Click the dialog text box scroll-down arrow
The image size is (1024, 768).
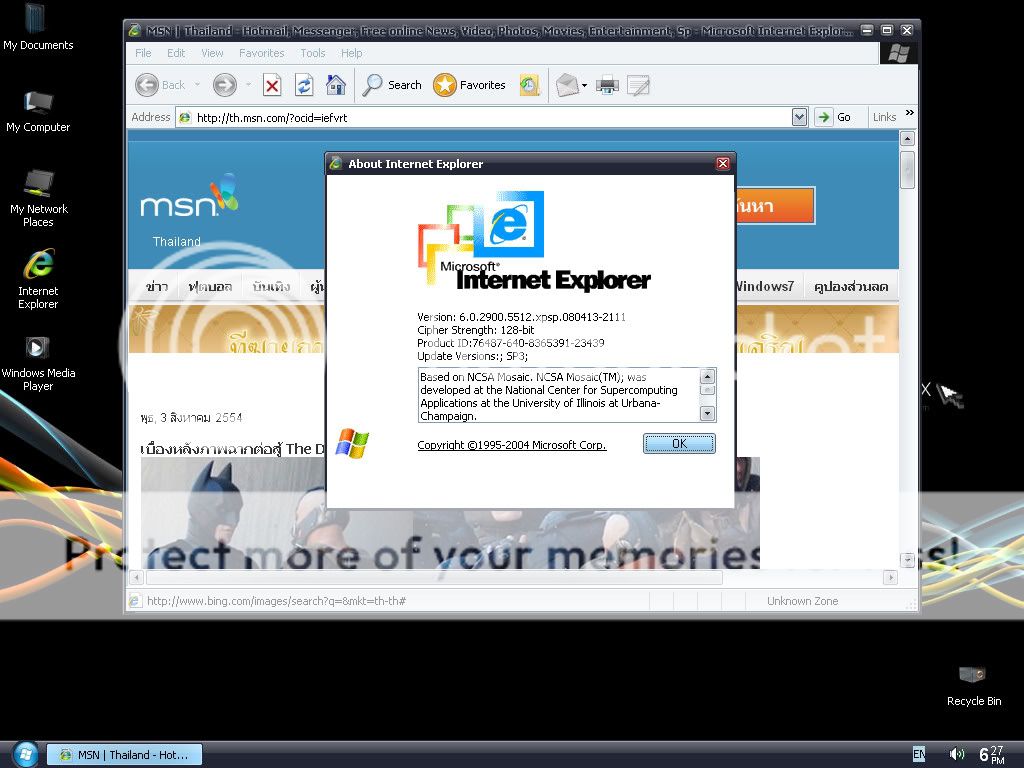click(x=707, y=413)
